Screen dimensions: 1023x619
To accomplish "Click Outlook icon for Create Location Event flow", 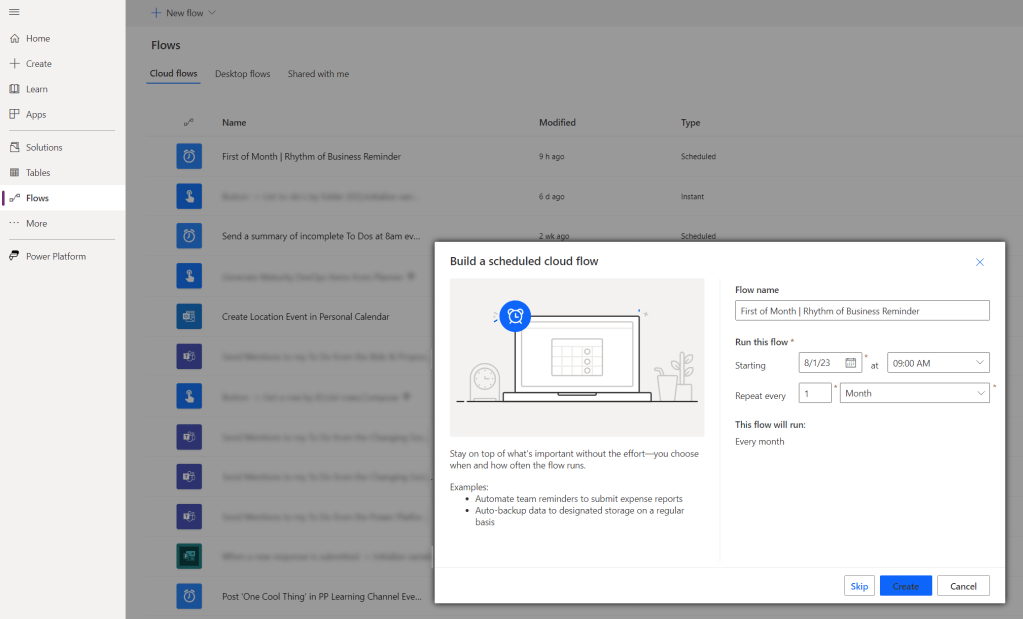I will pos(189,316).
